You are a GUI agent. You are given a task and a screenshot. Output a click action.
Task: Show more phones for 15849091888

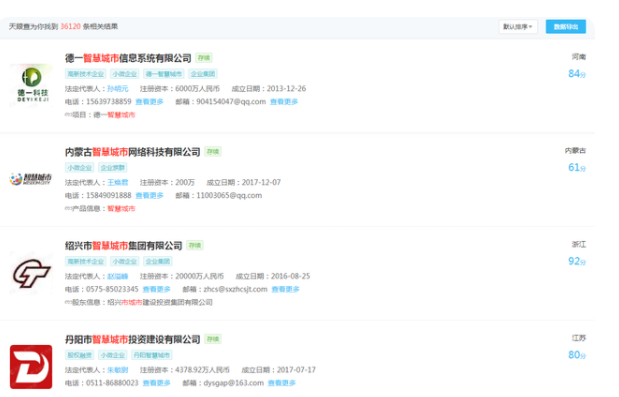(x=149, y=195)
